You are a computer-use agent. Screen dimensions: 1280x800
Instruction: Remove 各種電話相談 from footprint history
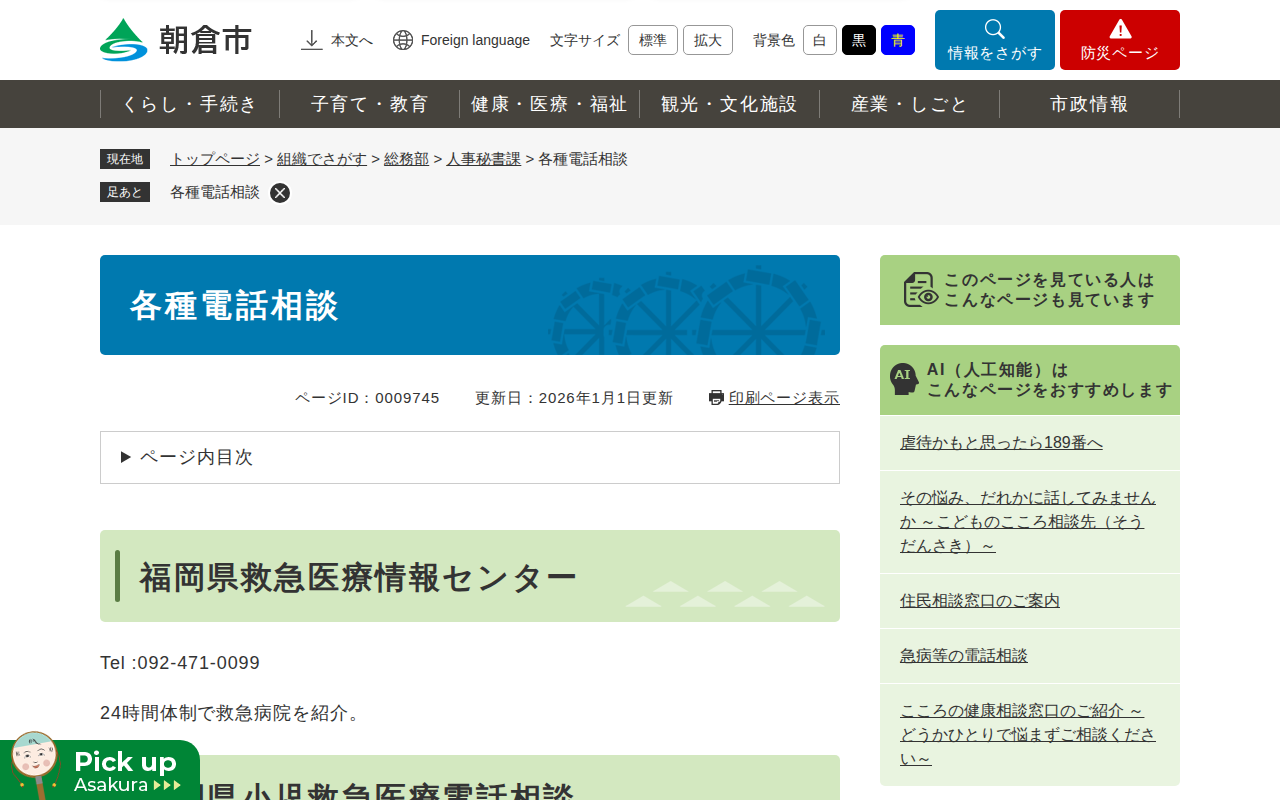280,193
